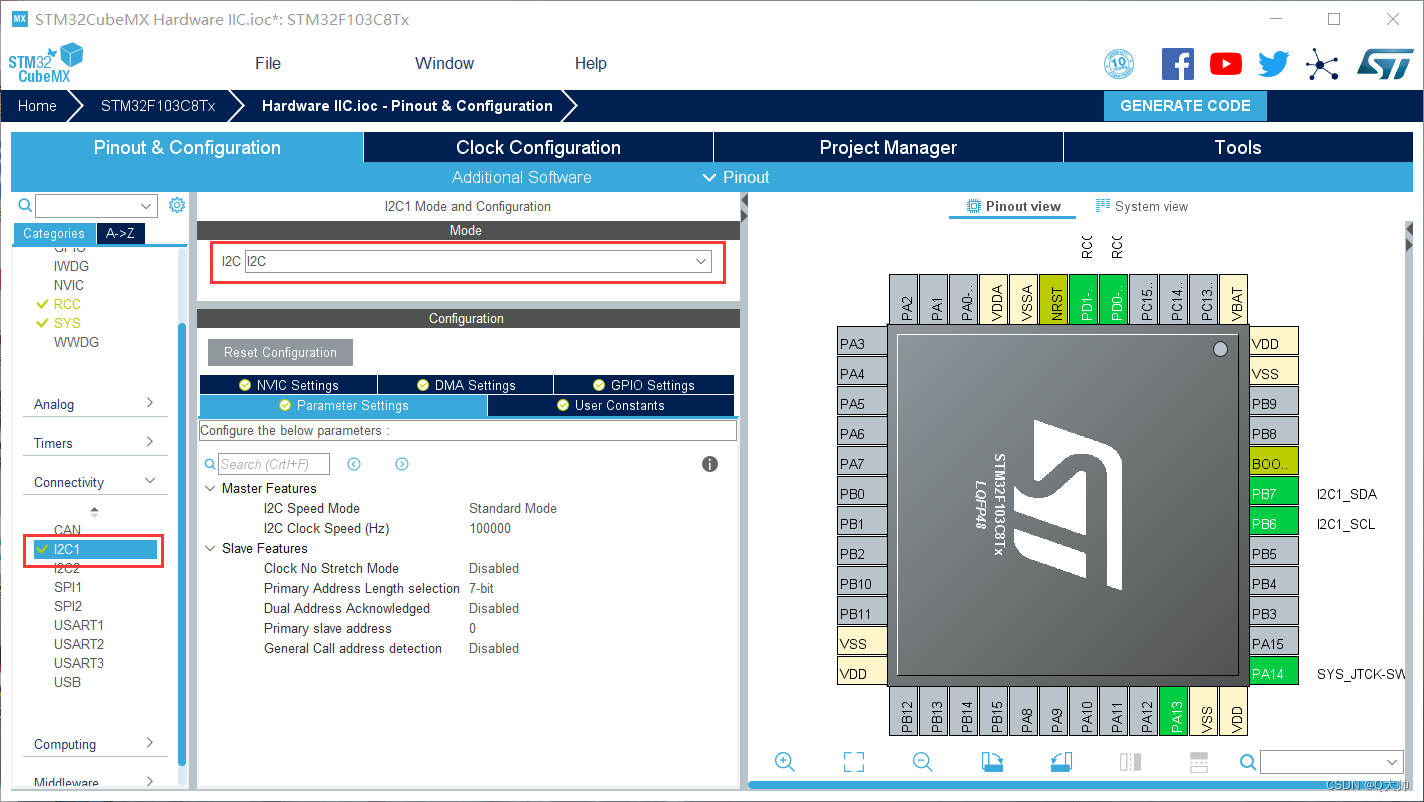1424x802 pixels.
Task: Click the zoom out magnifier icon
Action: 923,762
